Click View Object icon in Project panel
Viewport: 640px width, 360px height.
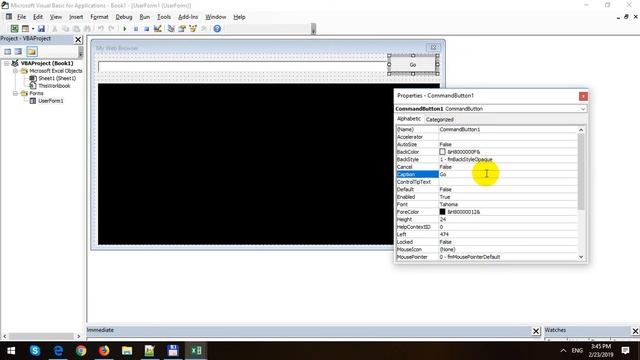18,51
